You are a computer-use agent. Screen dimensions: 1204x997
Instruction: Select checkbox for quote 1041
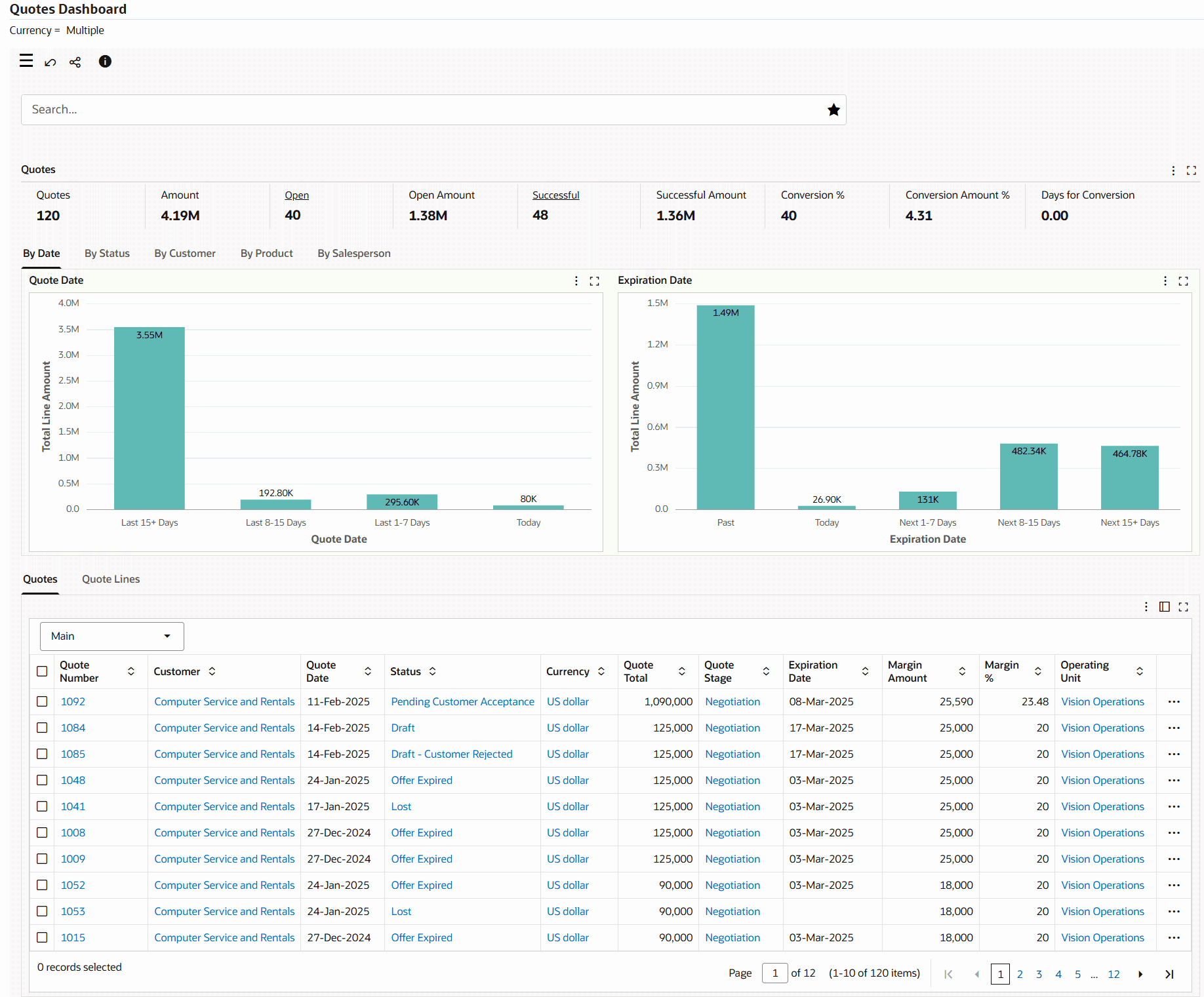click(x=42, y=807)
